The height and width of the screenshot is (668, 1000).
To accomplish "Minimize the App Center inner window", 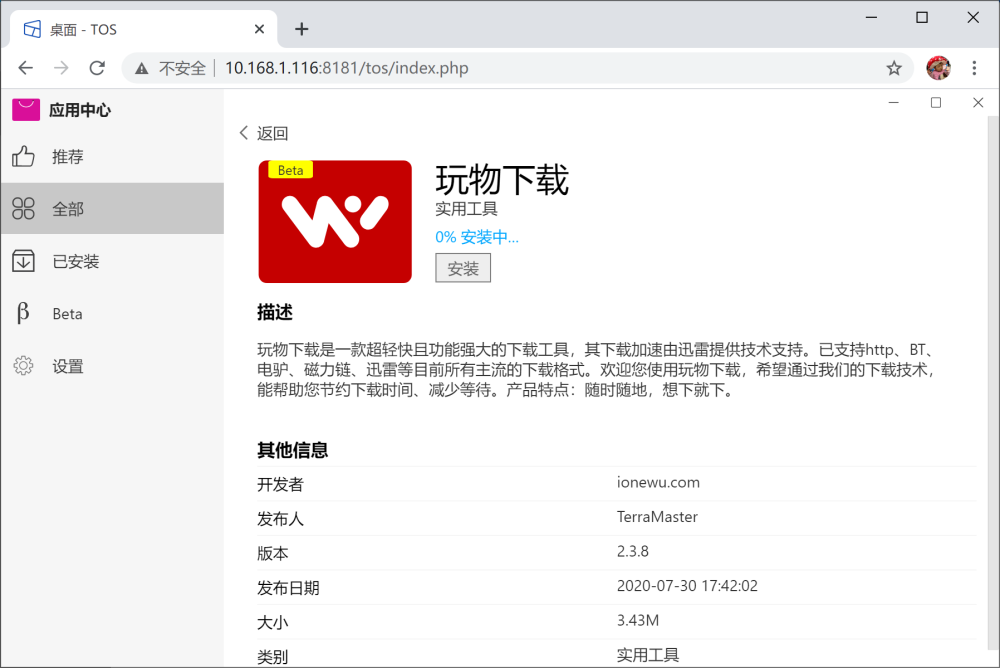I will pos(893,102).
